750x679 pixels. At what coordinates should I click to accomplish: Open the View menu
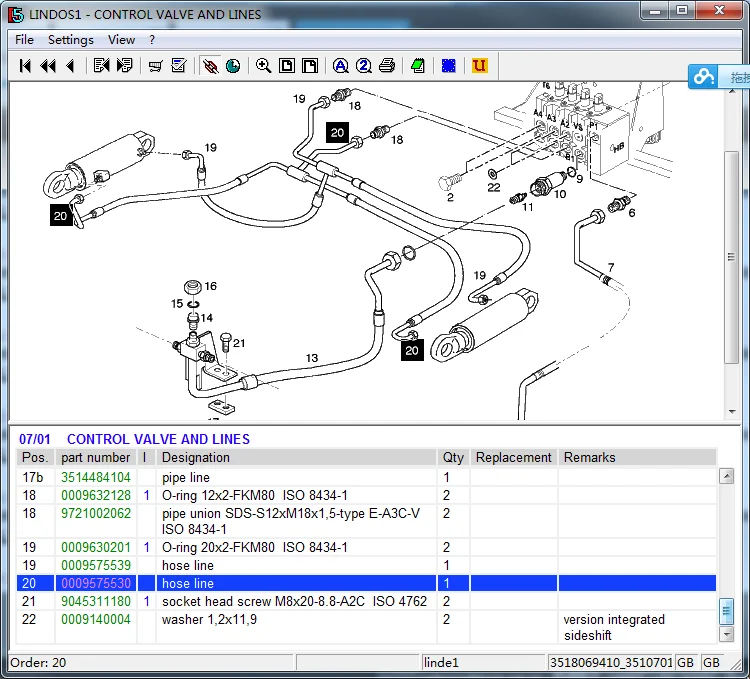(x=121, y=40)
